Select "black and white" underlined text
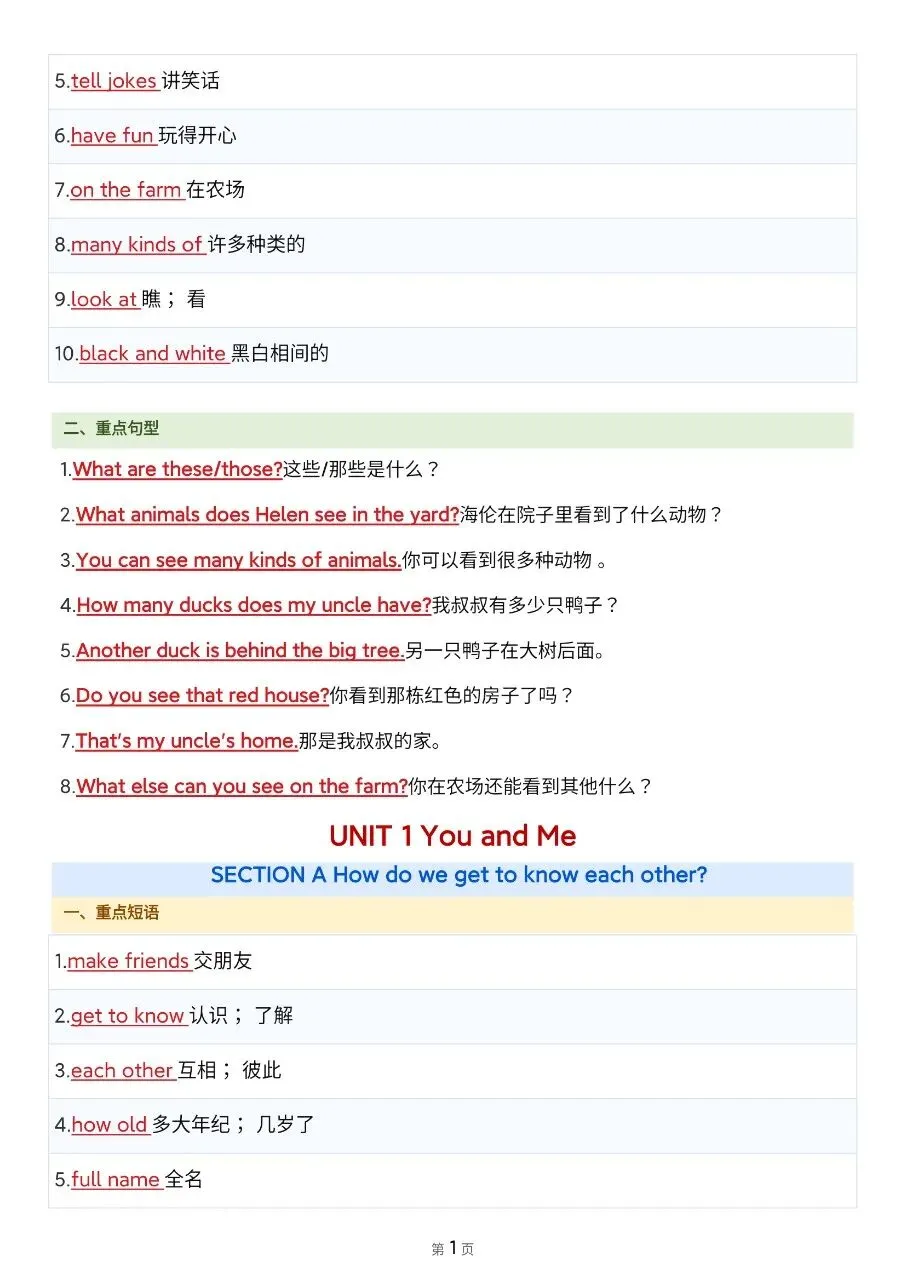905x1280 pixels. (x=153, y=353)
